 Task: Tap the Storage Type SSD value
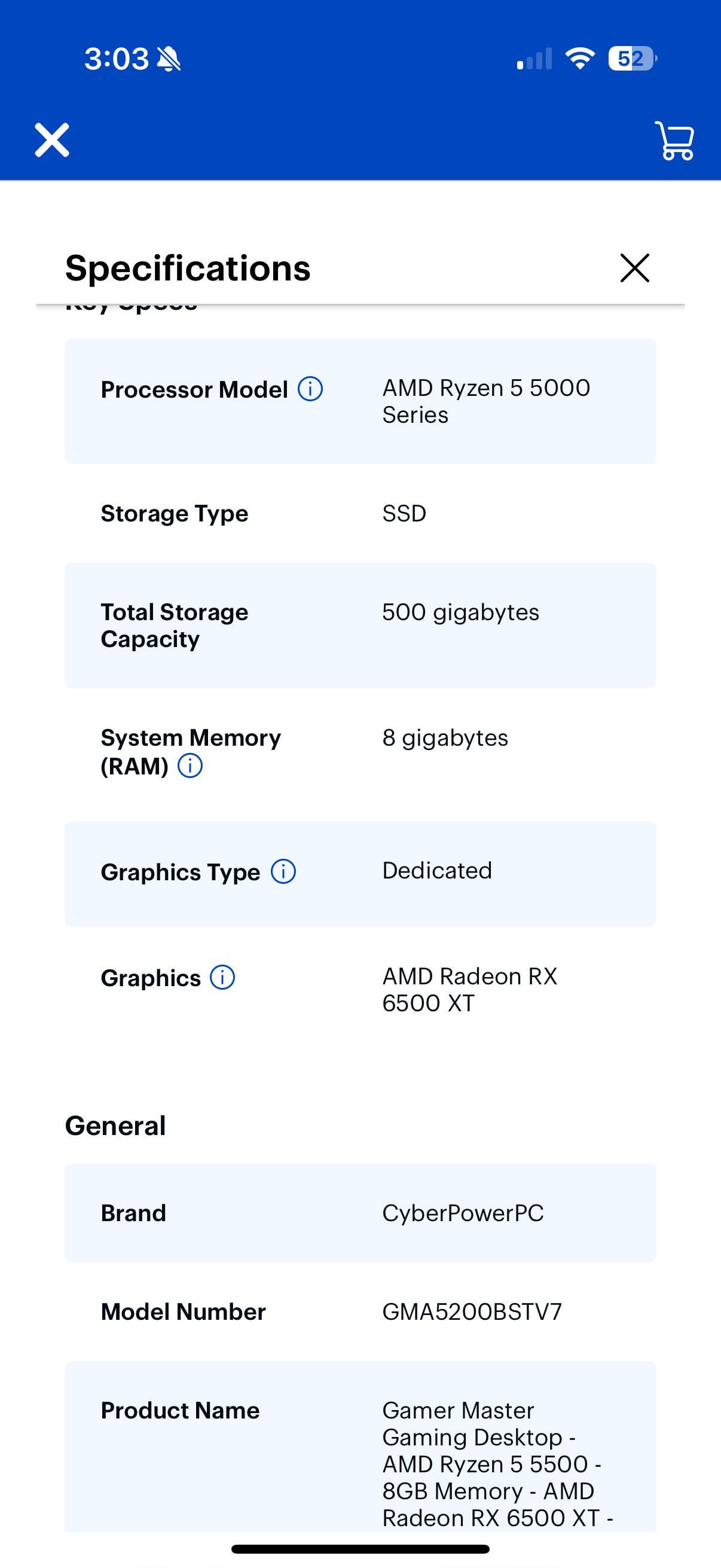[404, 513]
